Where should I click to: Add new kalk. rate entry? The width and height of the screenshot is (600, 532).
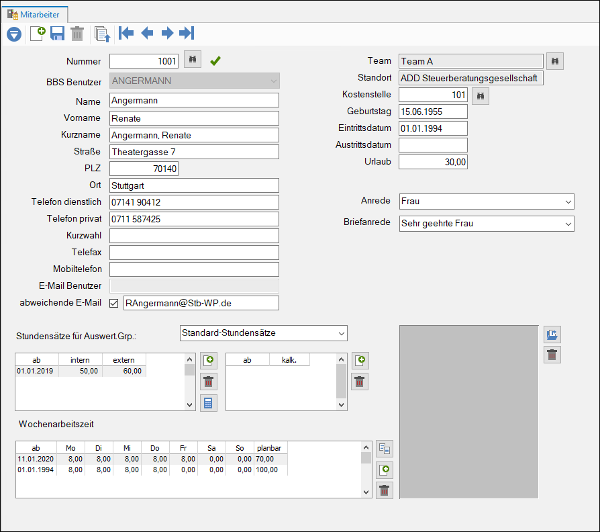360,361
